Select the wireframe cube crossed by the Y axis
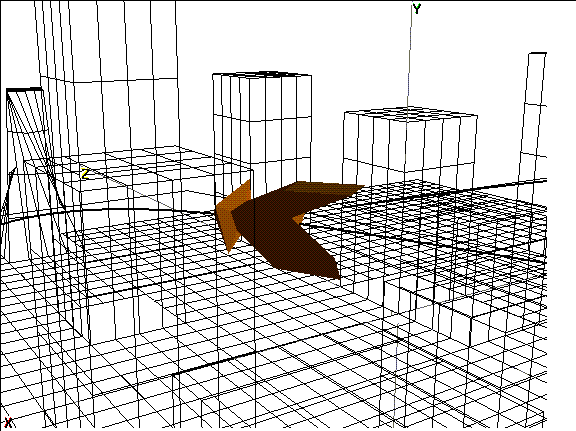576x431 pixels. point(410,141)
